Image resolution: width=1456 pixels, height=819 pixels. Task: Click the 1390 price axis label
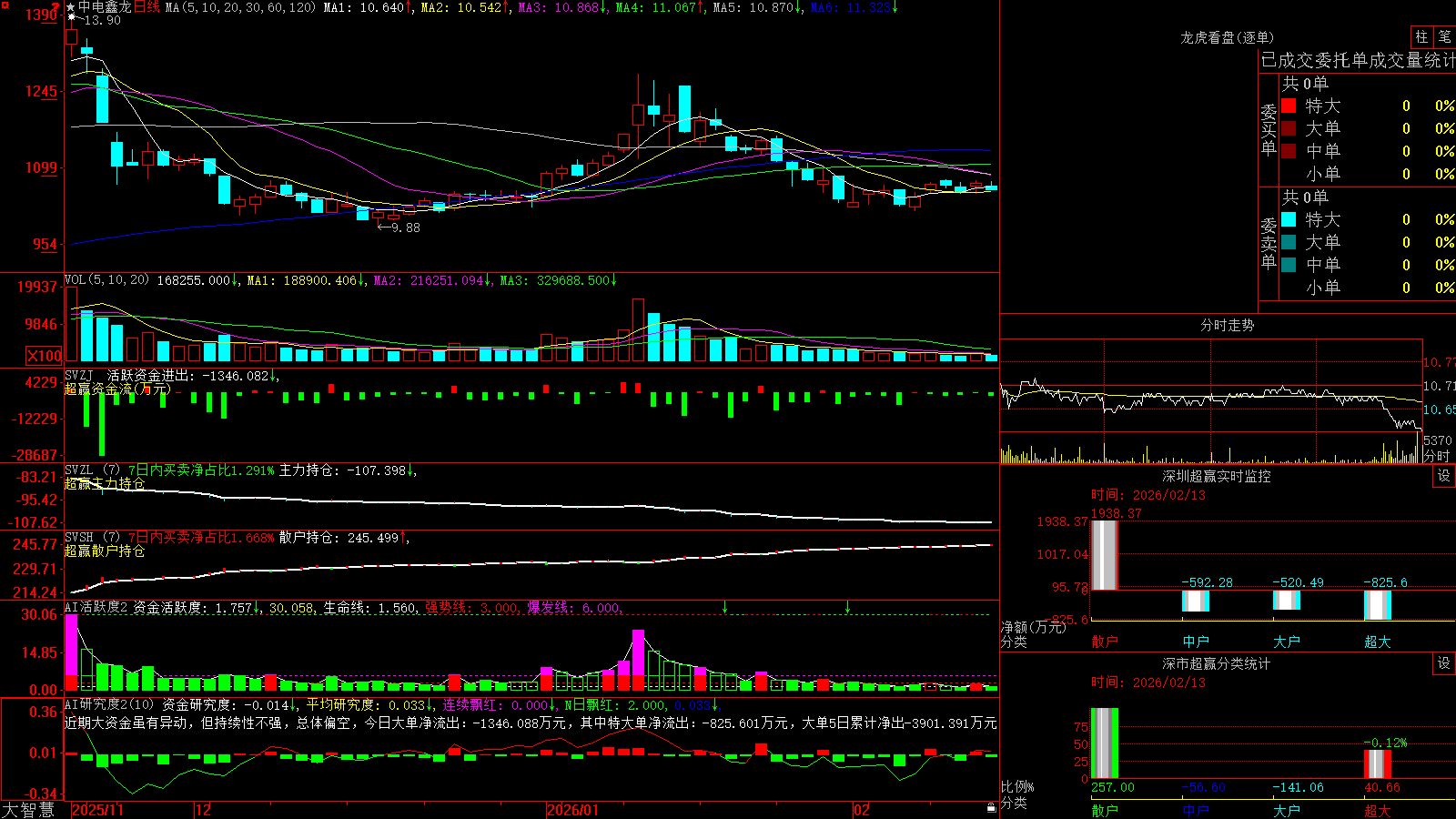[x=42, y=15]
